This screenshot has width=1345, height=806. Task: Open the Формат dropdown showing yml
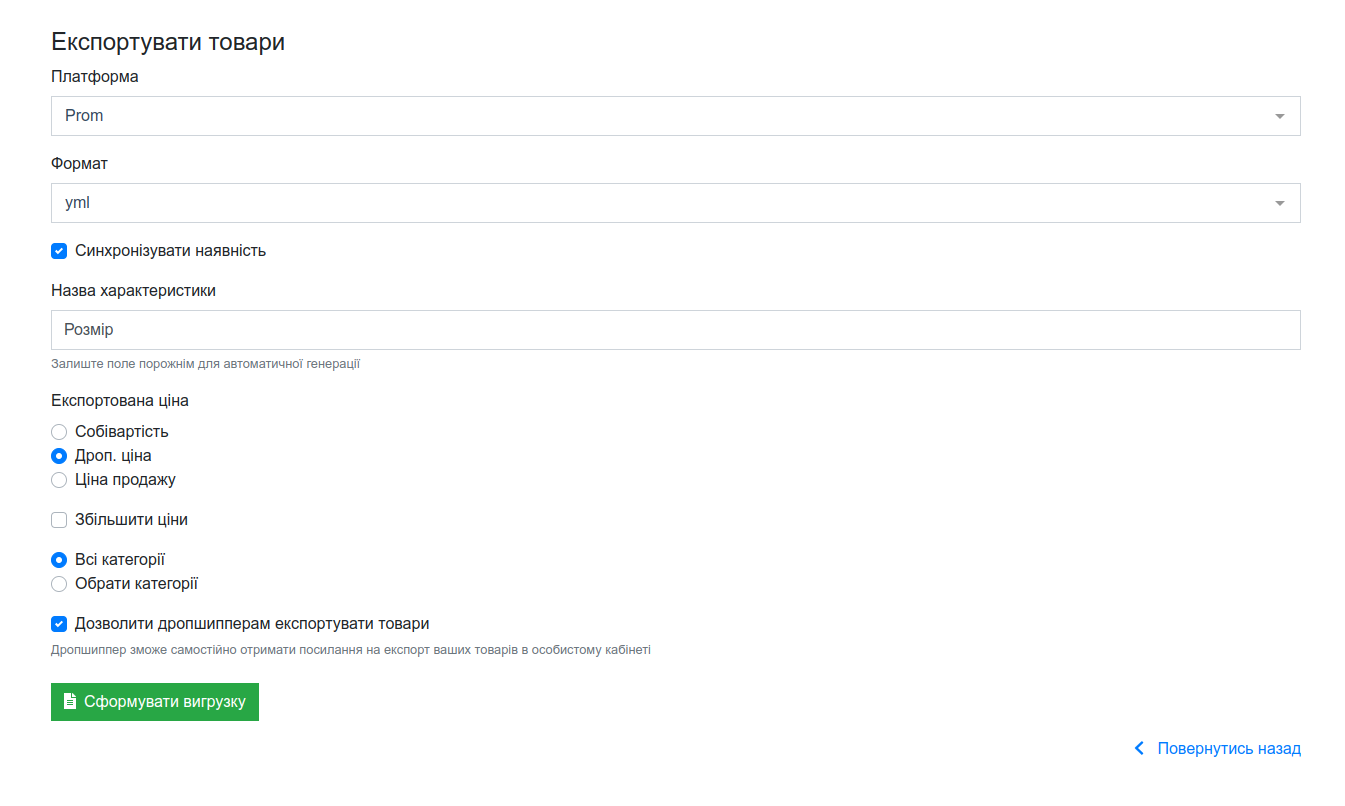click(x=676, y=203)
